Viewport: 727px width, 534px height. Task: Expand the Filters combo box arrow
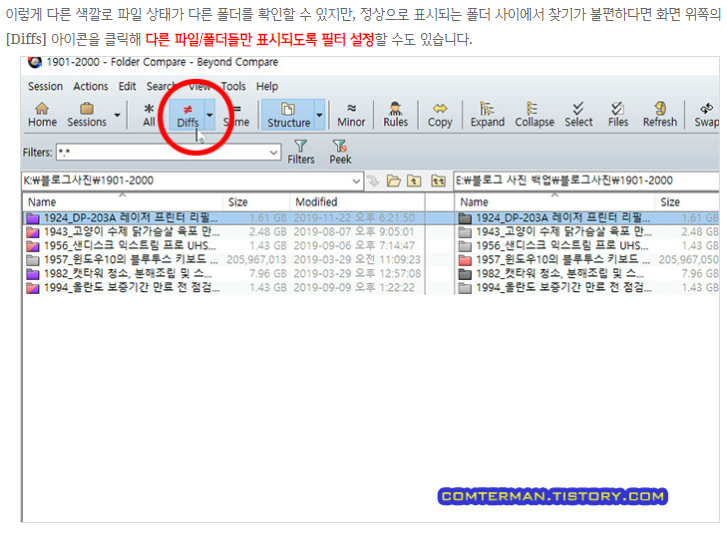[x=274, y=152]
